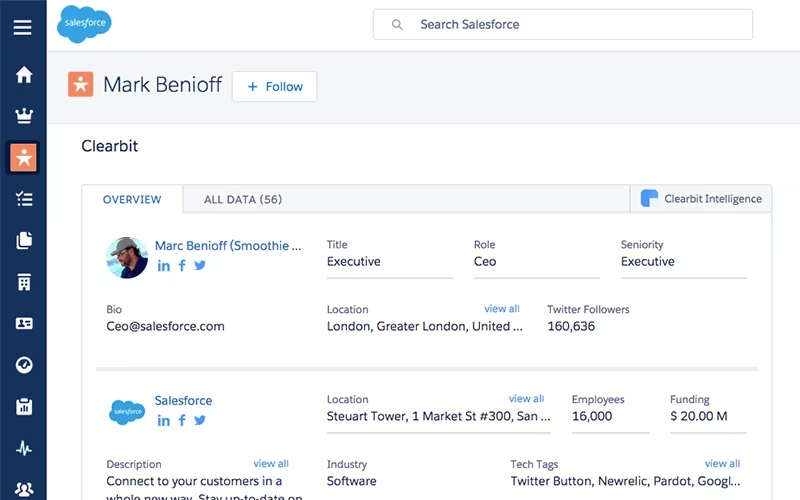Open Salesforce company Twitter icon

tap(200, 420)
